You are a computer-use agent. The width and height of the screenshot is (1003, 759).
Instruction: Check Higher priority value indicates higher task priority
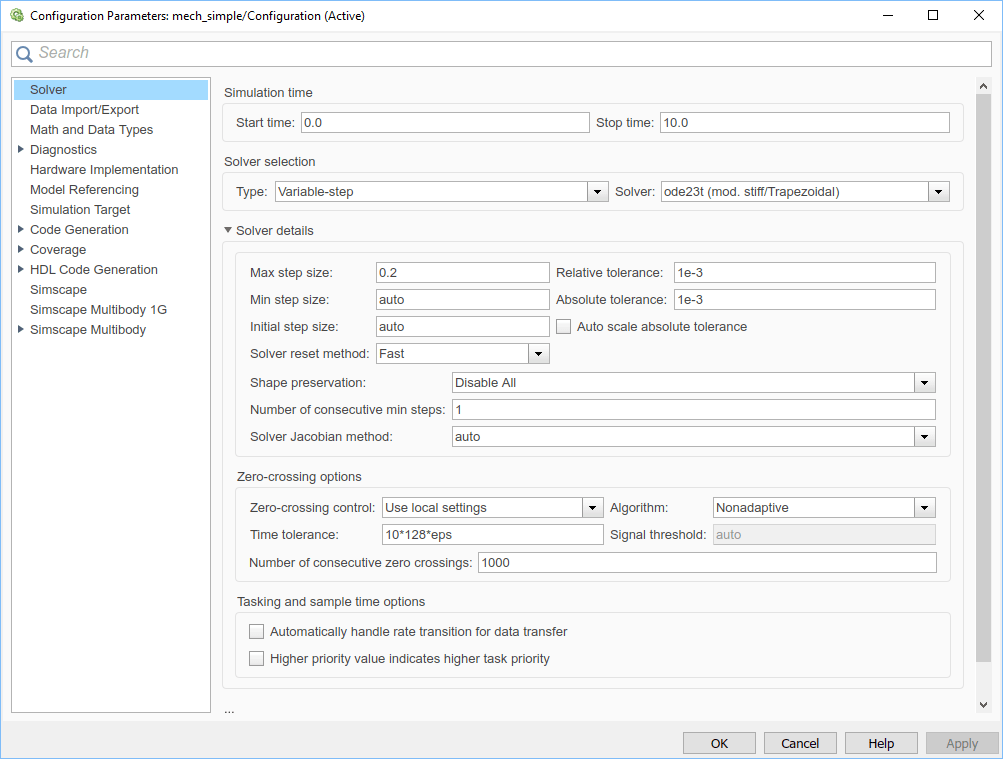(x=257, y=659)
